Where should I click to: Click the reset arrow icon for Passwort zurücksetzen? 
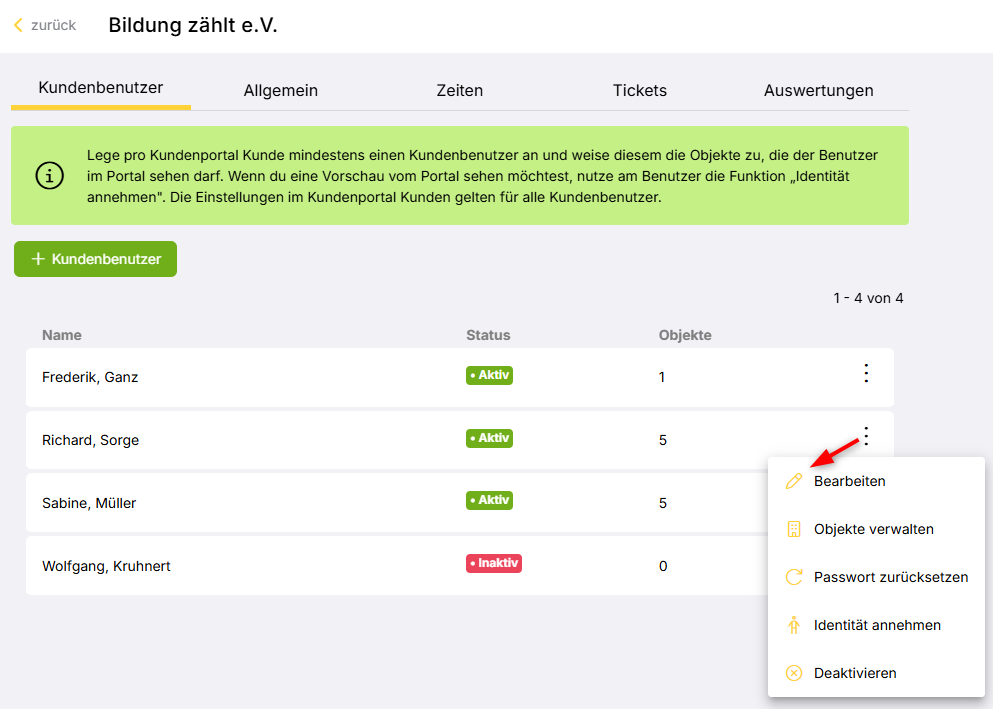click(794, 577)
